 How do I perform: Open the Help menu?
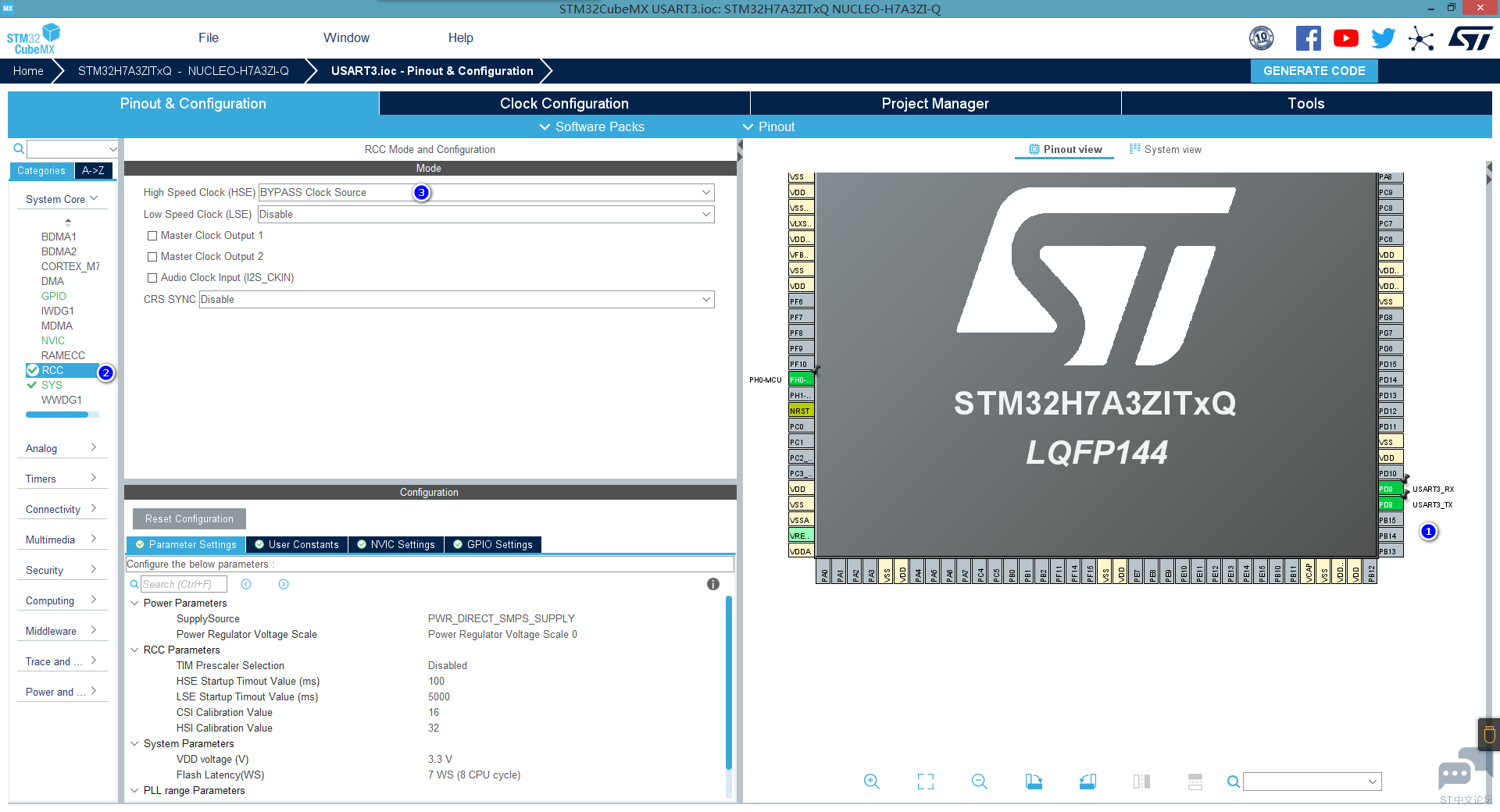click(x=461, y=37)
